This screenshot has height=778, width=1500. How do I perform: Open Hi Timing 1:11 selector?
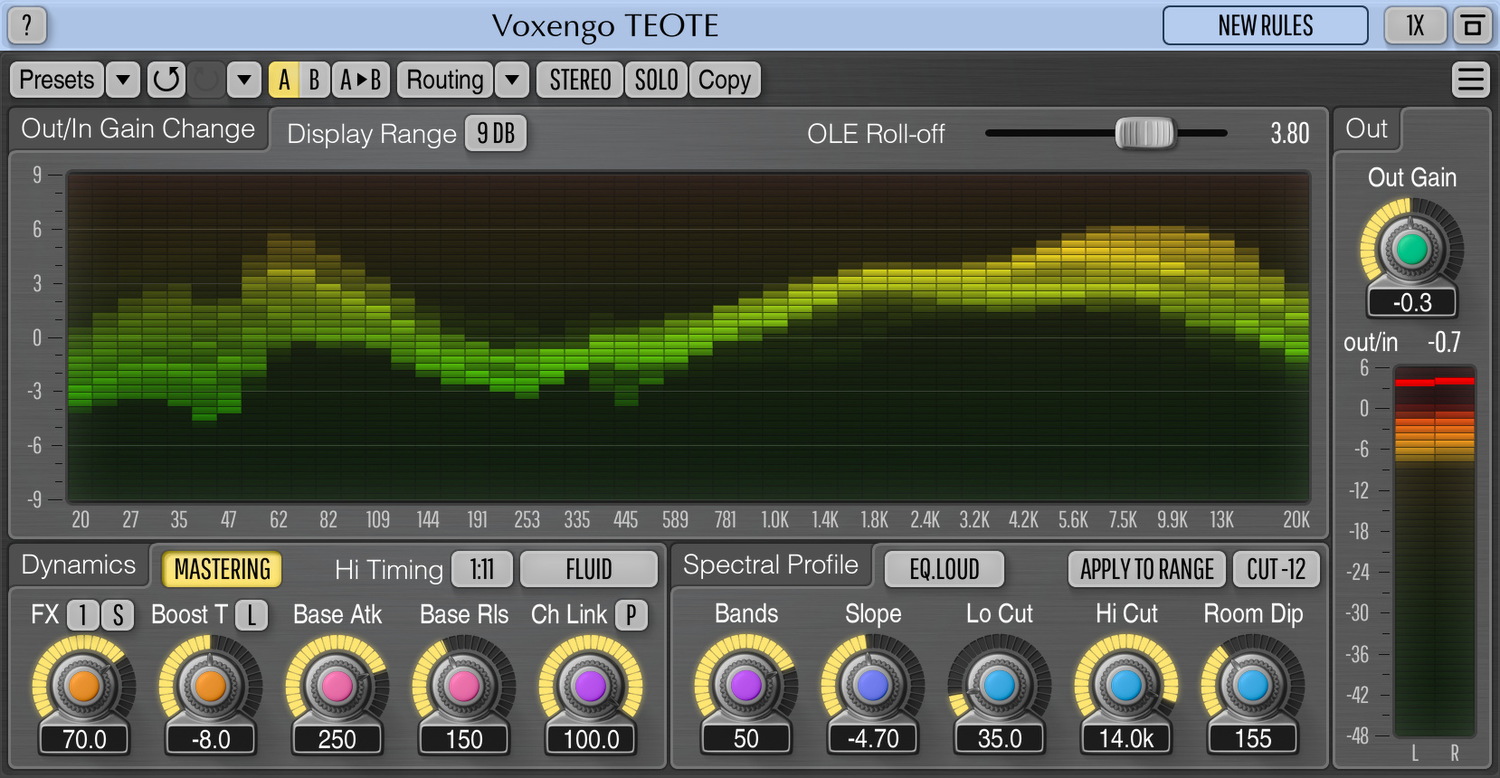pos(482,569)
